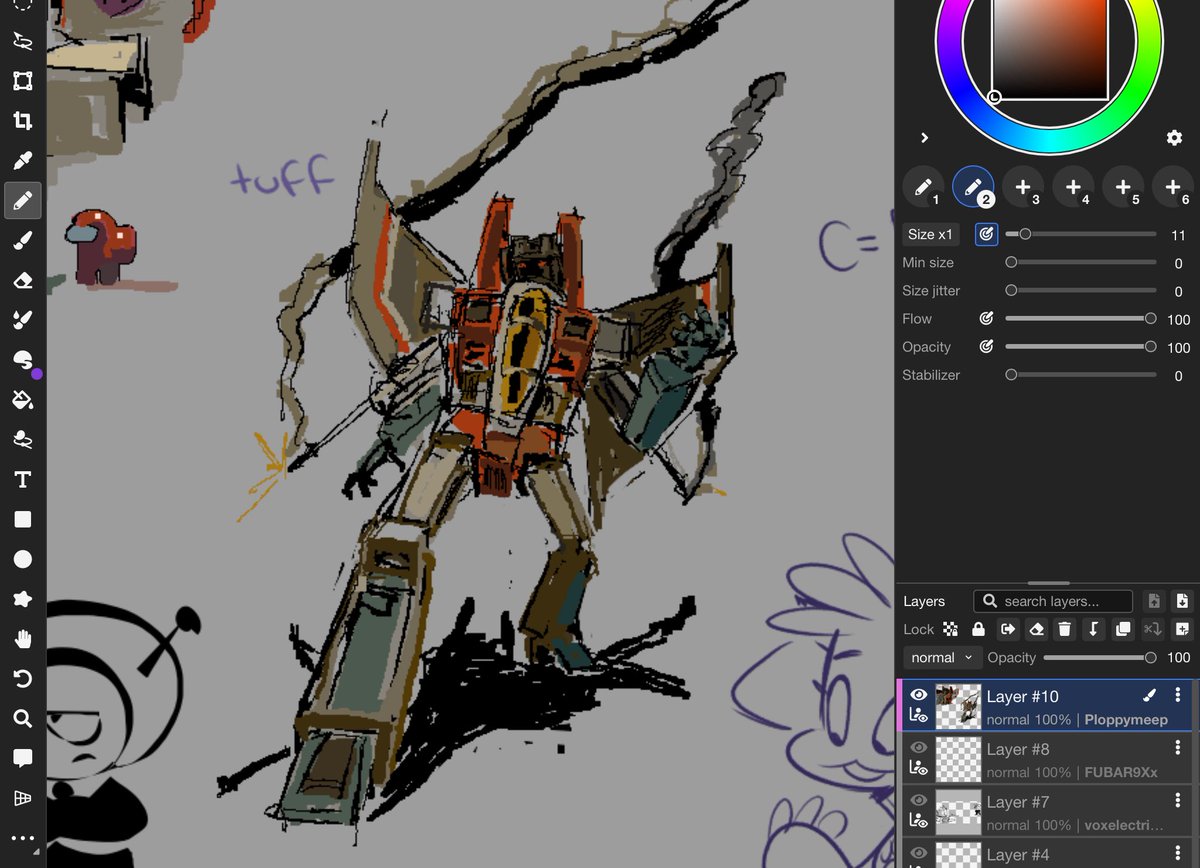Toggle Layer #4 visibility eye
Screen dimensions: 1200x868
click(x=919, y=853)
